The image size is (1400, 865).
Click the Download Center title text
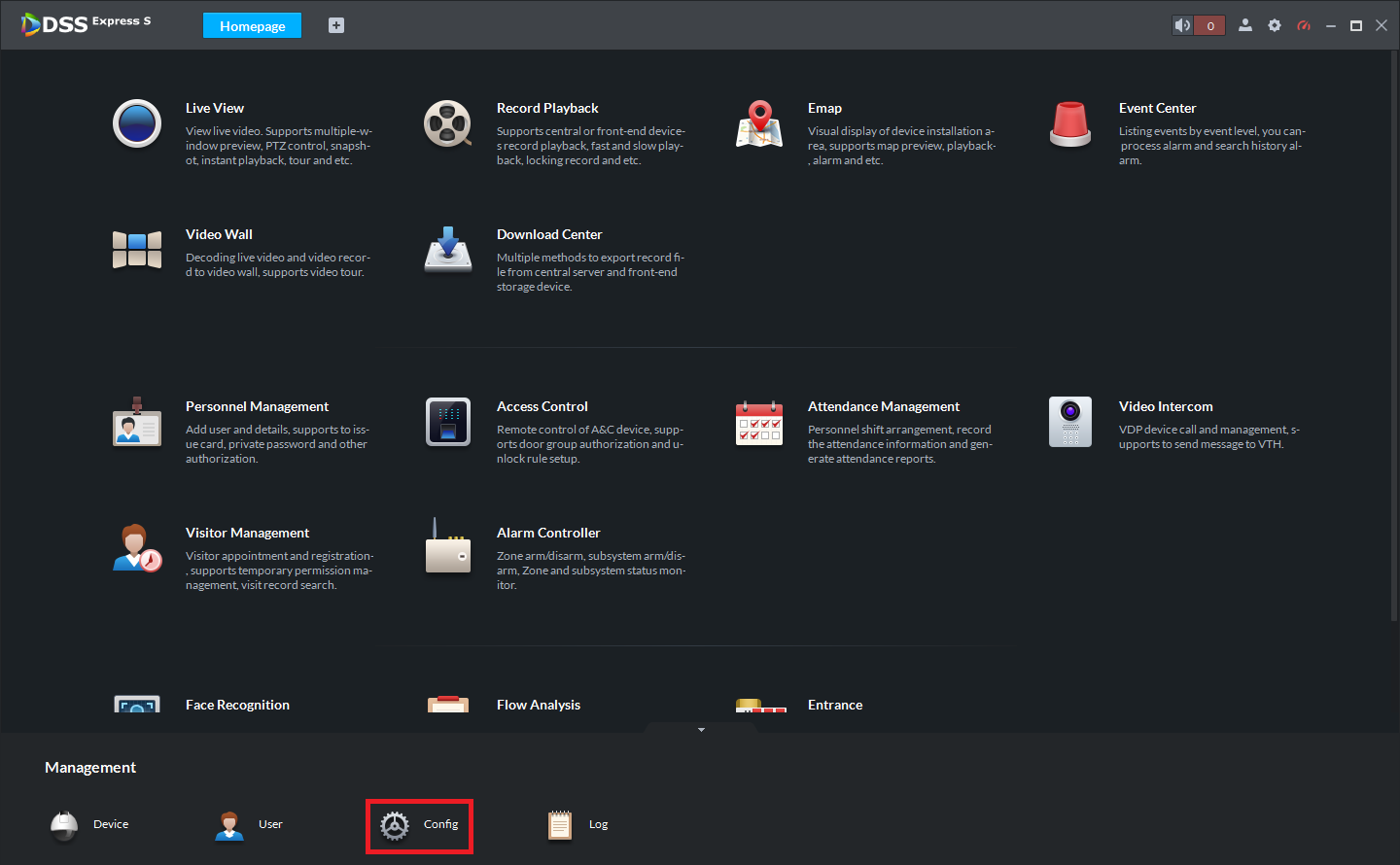click(549, 234)
